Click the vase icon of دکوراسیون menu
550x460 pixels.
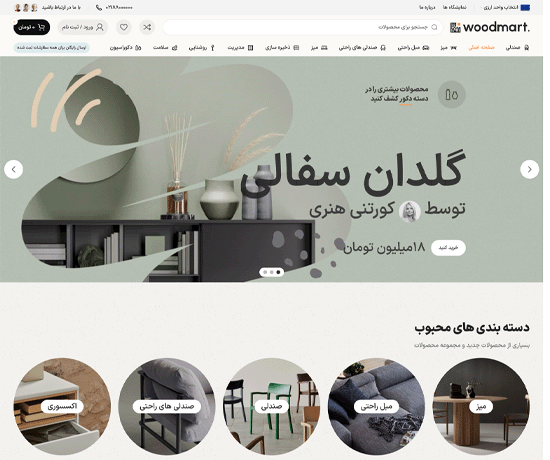[138, 47]
